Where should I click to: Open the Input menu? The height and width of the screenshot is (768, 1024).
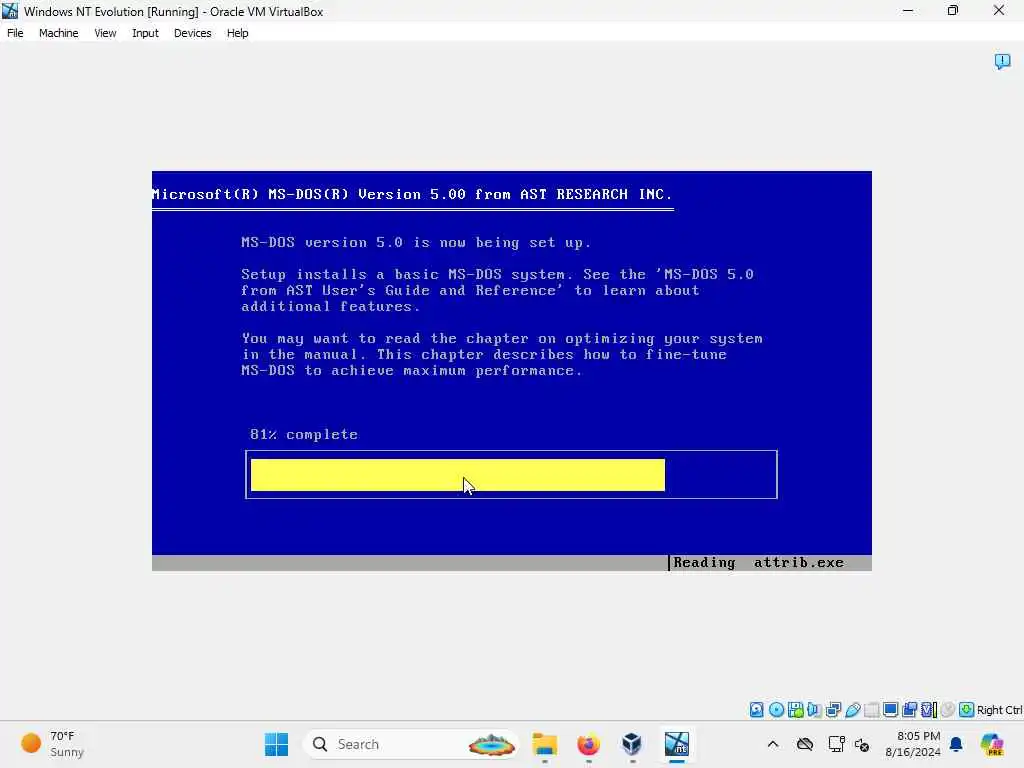pyautogui.click(x=145, y=33)
